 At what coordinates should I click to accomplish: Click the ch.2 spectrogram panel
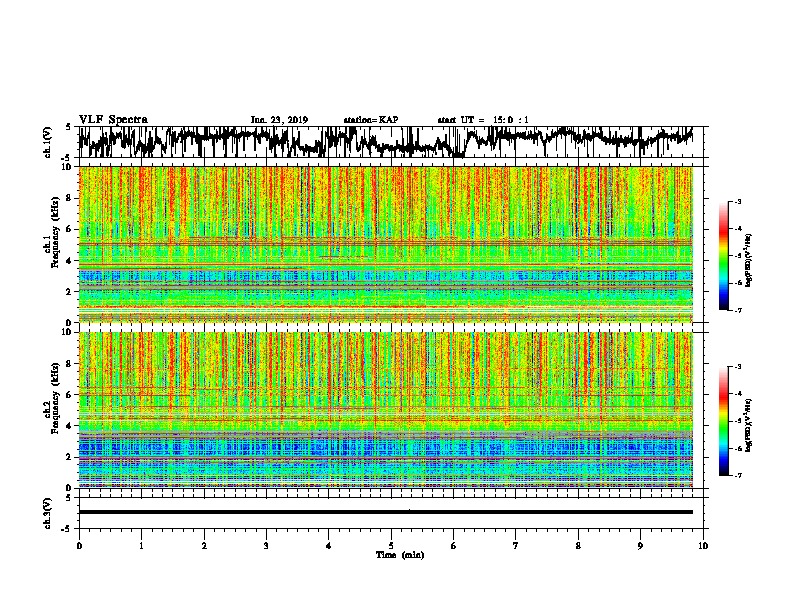coord(386,410)
